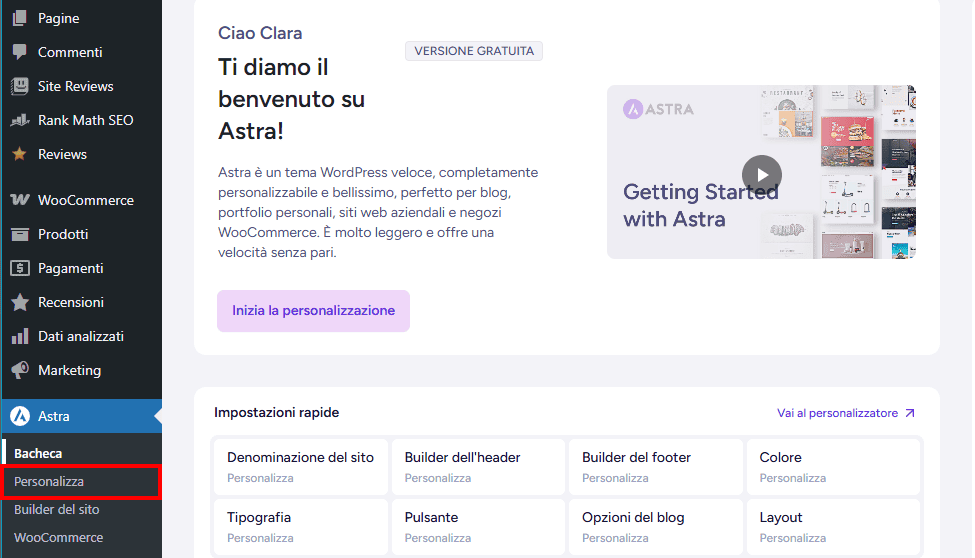
Task: Click Personalizza under Tipografia
Action: [260, 538]
